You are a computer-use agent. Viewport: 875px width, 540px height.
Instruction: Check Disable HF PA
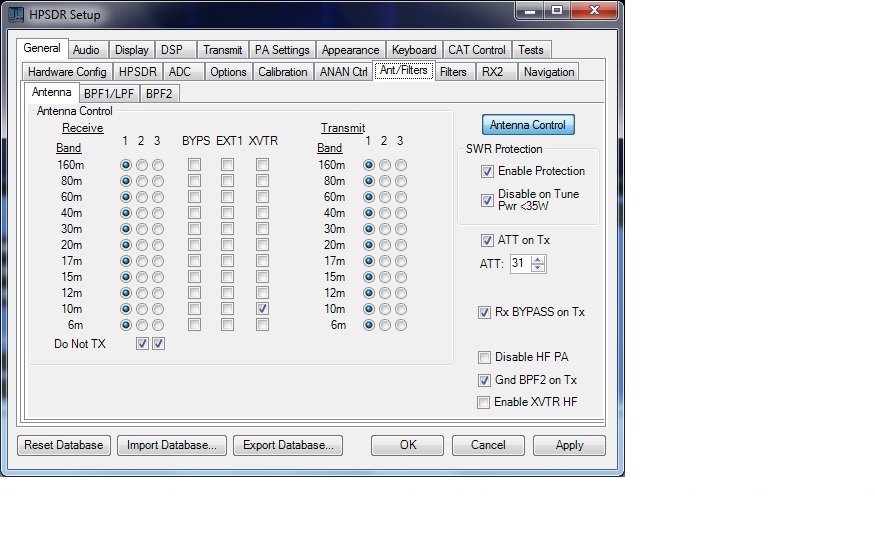[x=484, y=357]
